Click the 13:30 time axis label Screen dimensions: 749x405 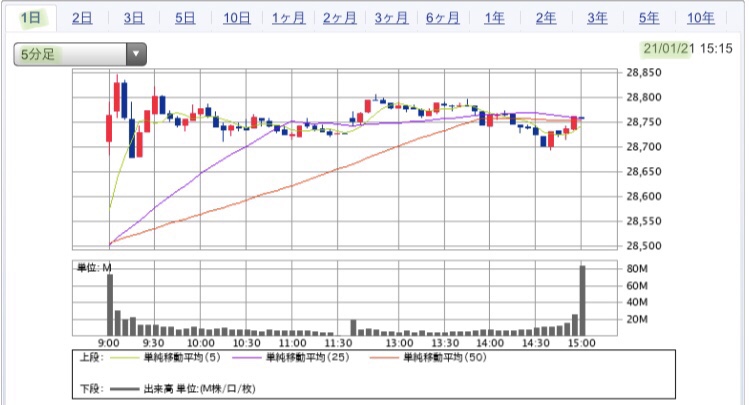[x=445, y=343]
